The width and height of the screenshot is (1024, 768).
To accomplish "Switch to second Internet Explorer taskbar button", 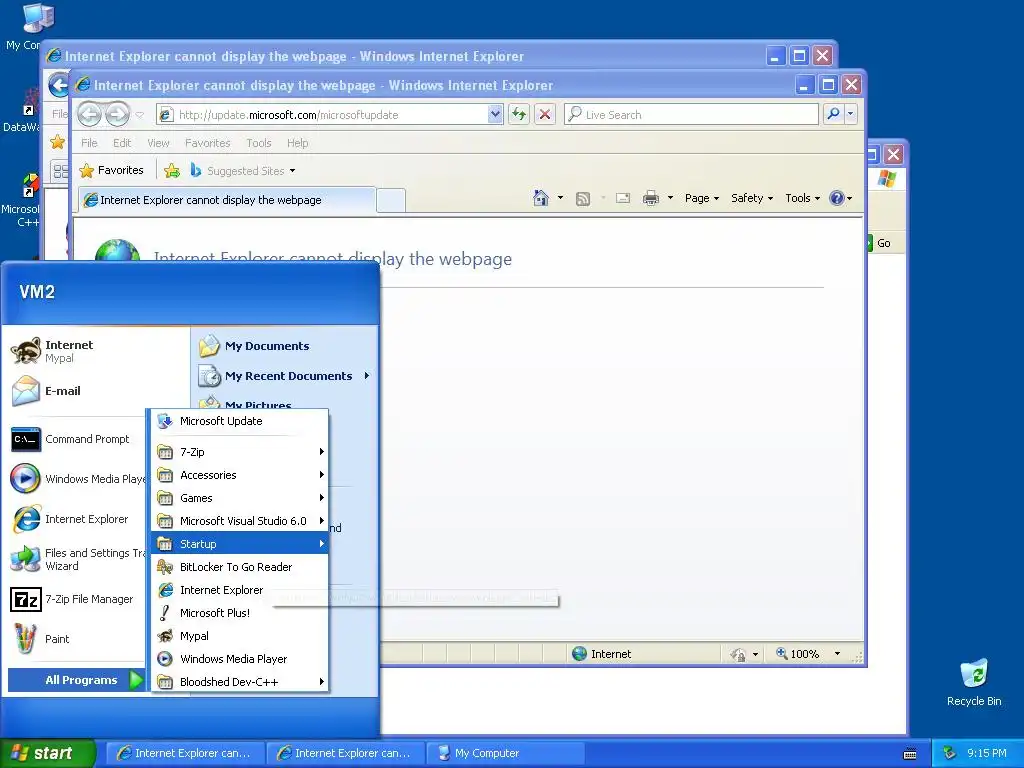I will [x=345, y=753].
